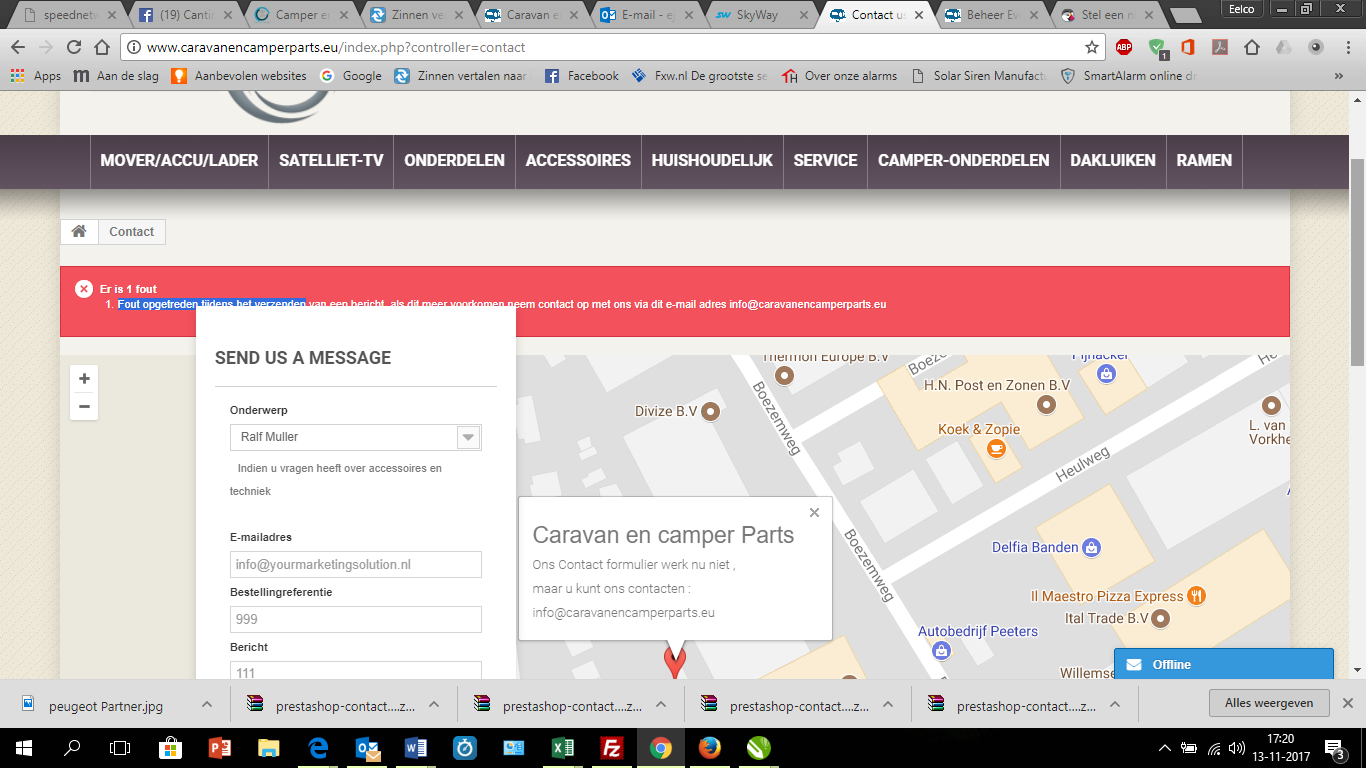Reload the page

(73, 47)
